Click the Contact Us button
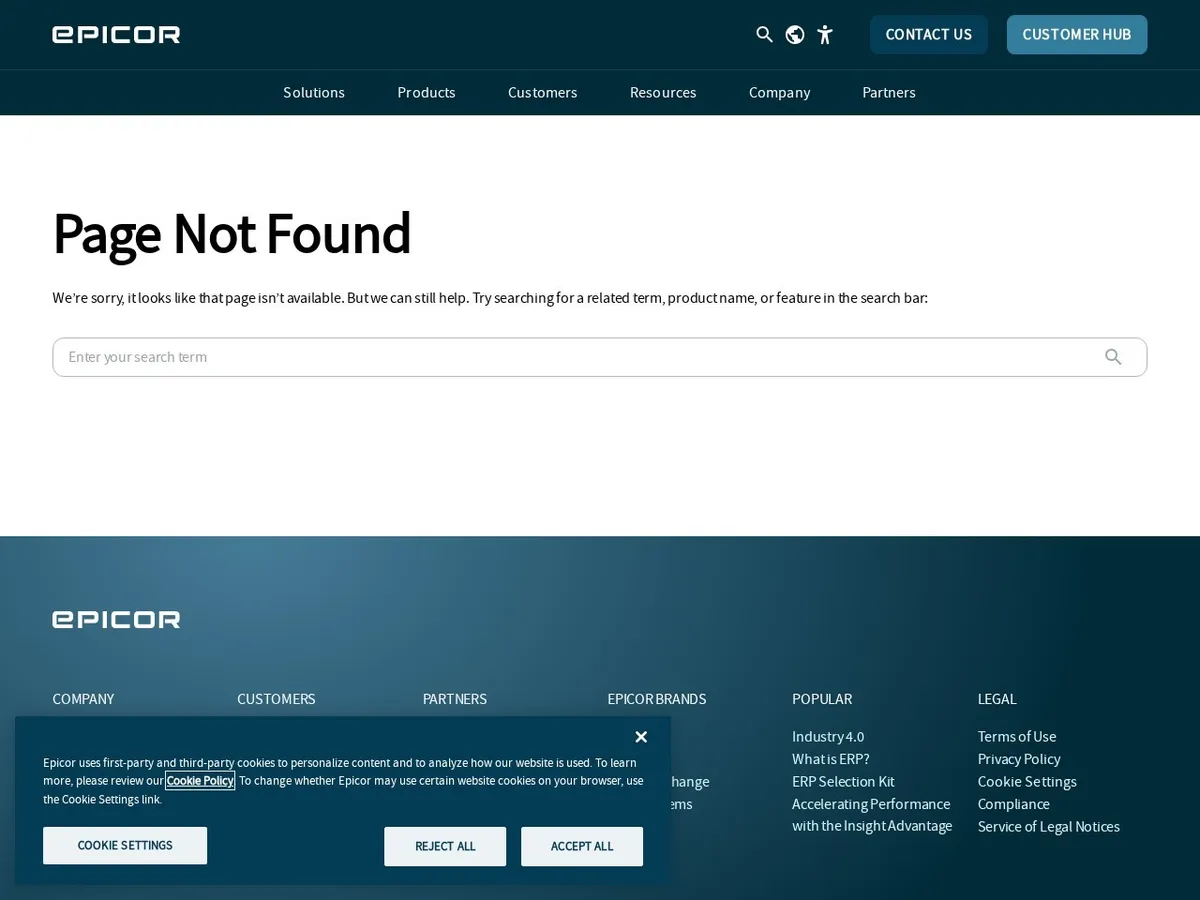The width and height of the screenshot is (1200, 900). click(x=929, y=35)
